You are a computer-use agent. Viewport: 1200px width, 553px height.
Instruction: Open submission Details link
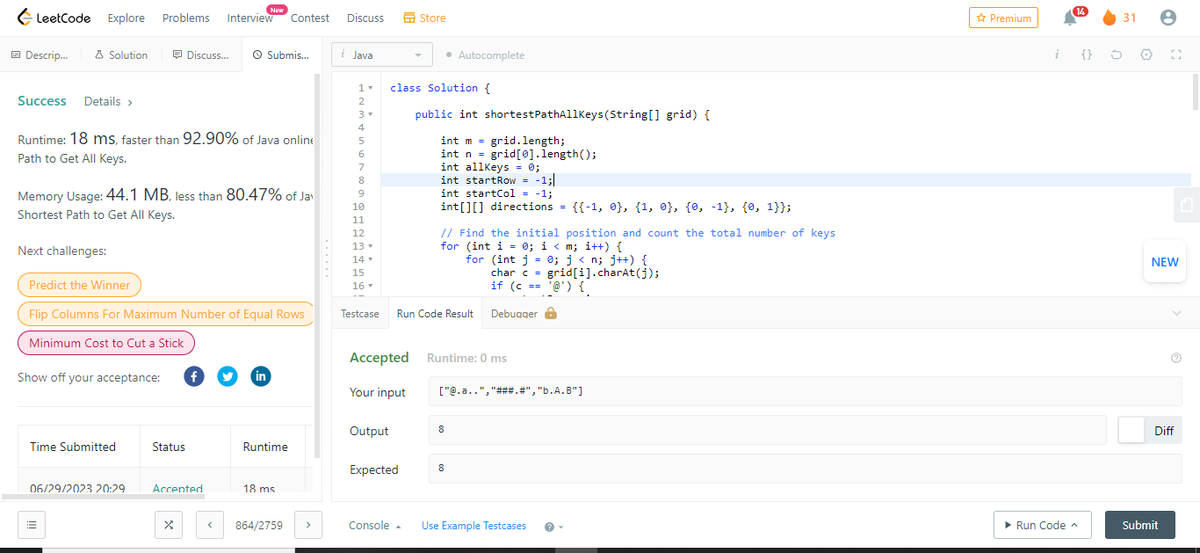coord(109,101)
